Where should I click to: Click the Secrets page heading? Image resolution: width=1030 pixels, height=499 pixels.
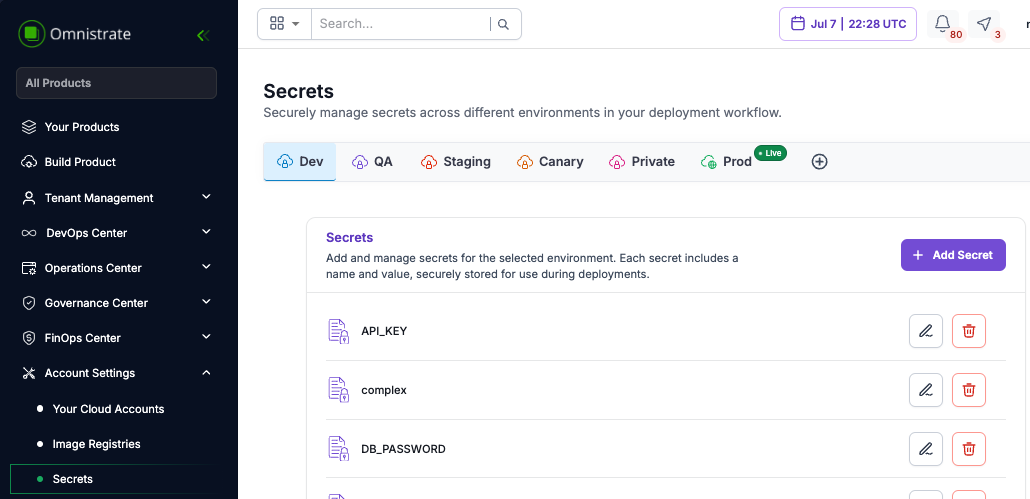click(298, 91)
